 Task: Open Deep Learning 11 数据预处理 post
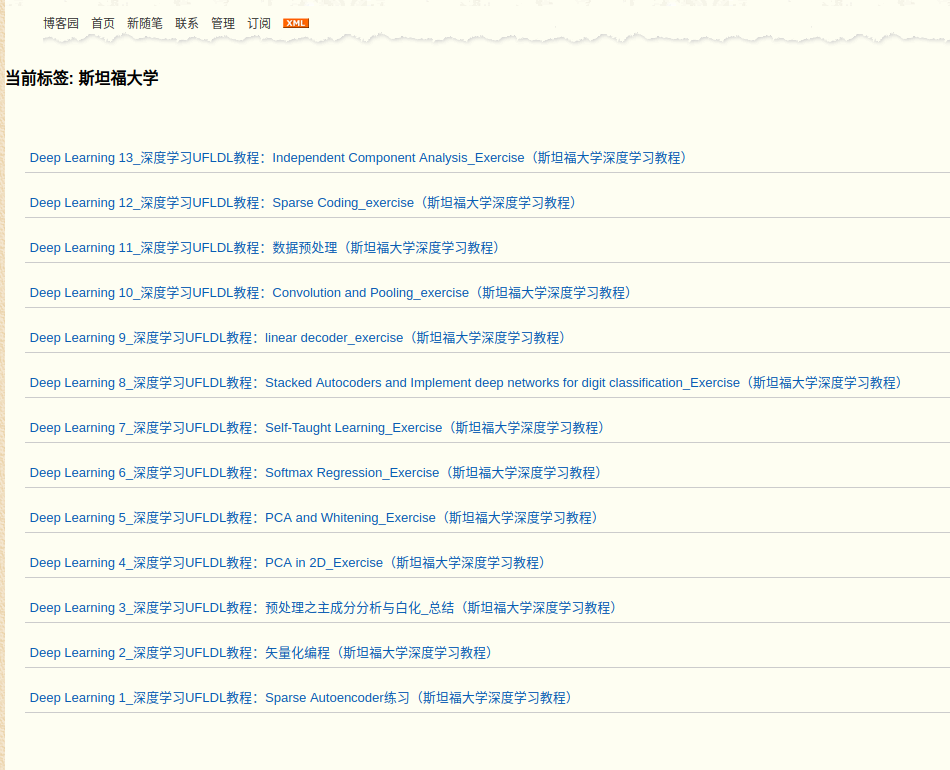(x=265, y=247)
